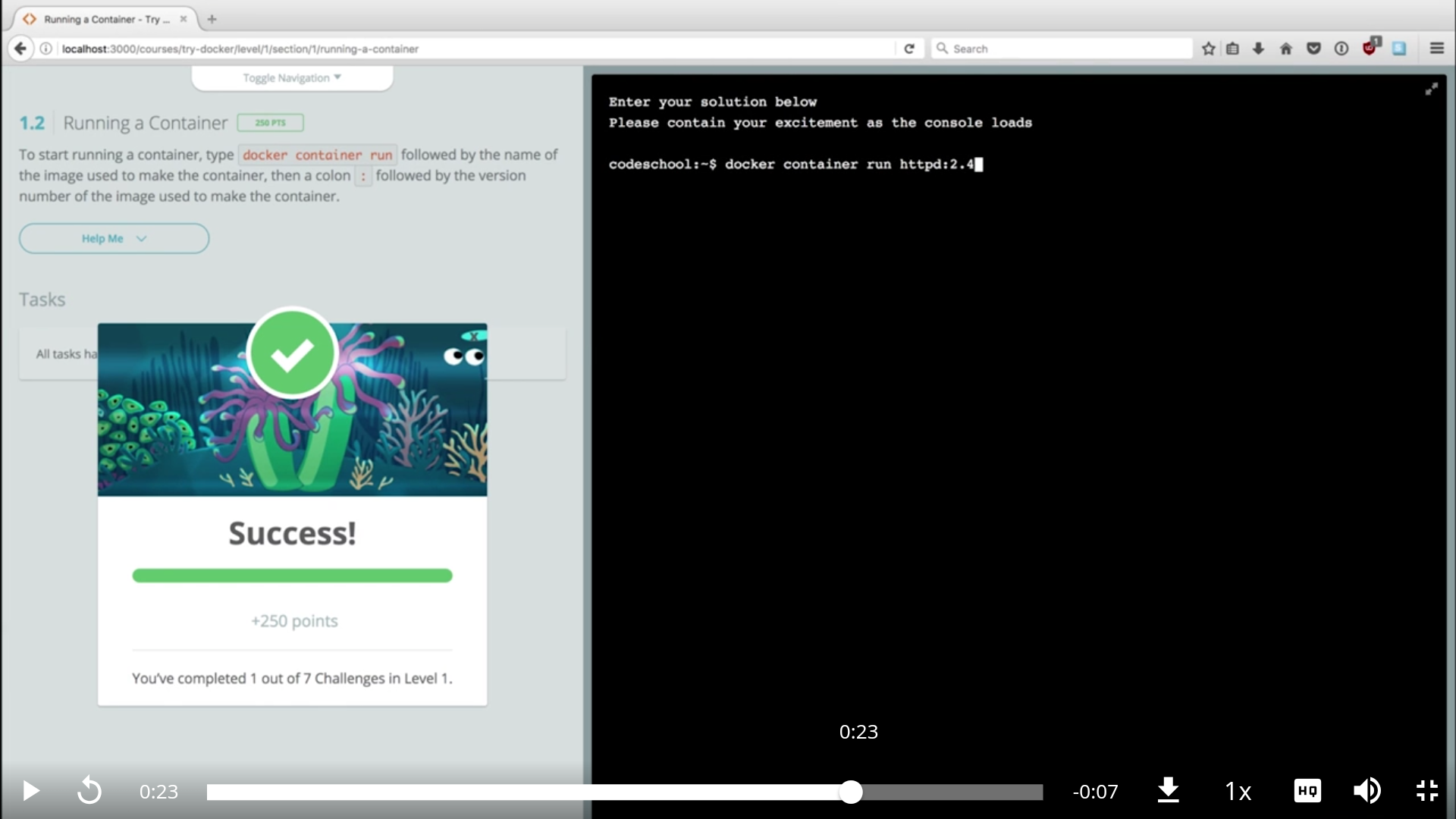Expand the Help Me section
This screenshot has width=1456, height=819.
[113, 238]
